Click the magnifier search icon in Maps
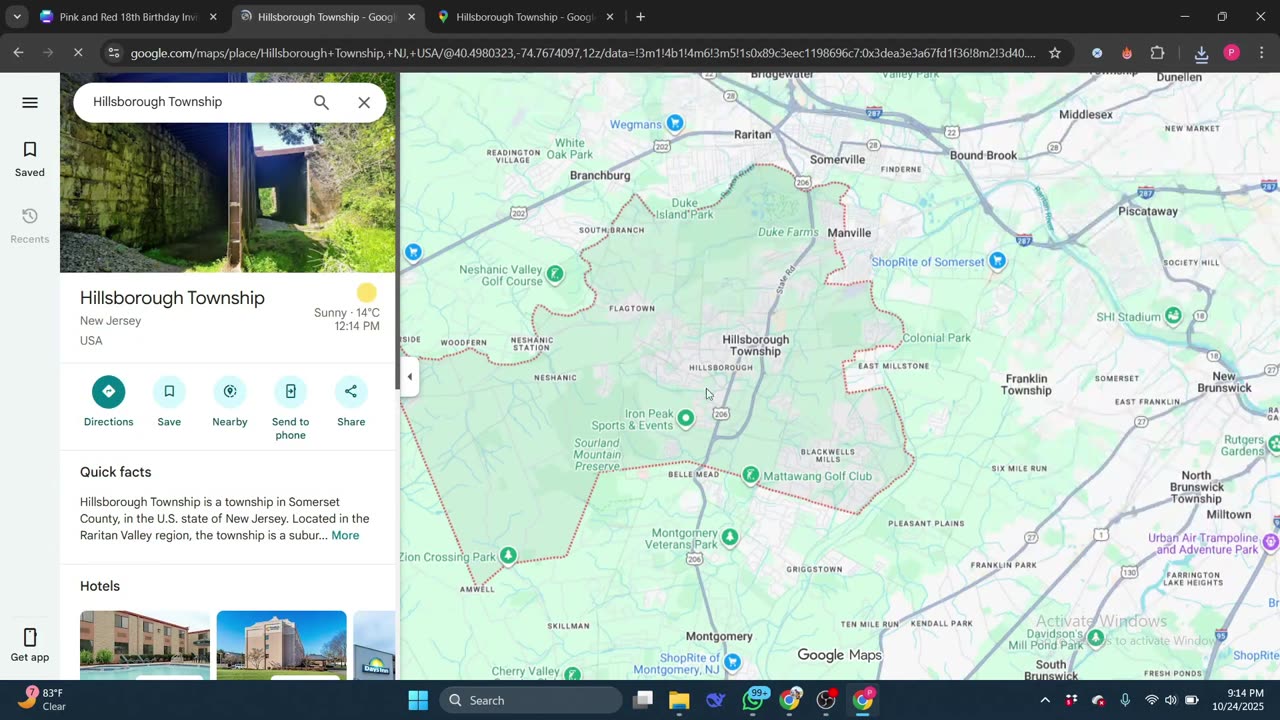Screen dimensions: 1280x720 click(x=321, y=102)
